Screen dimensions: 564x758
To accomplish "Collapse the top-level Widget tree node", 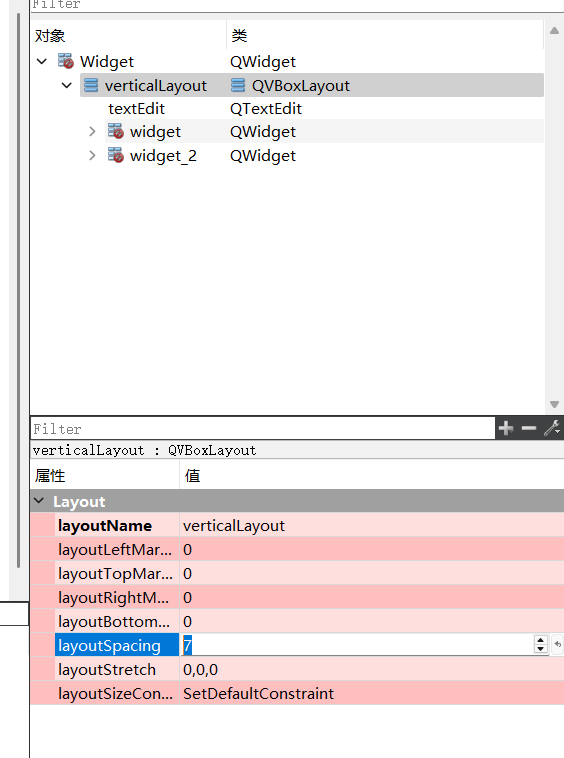I will (42, 61).
